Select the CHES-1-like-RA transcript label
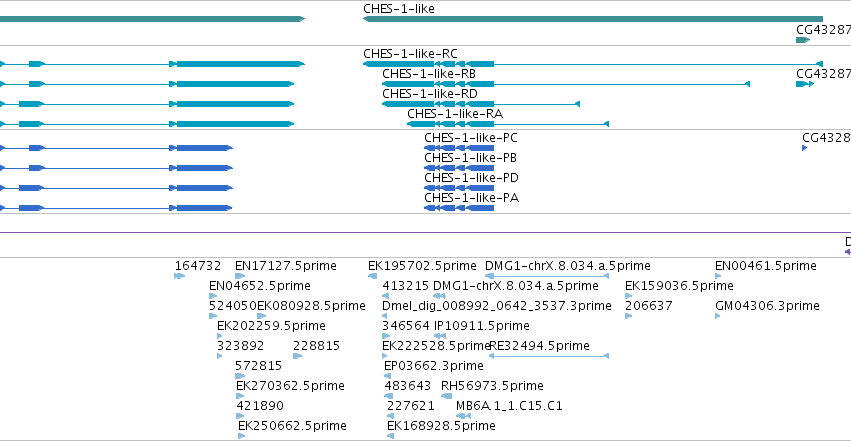Screen dimensions: 851x441 tap(455, 114)
